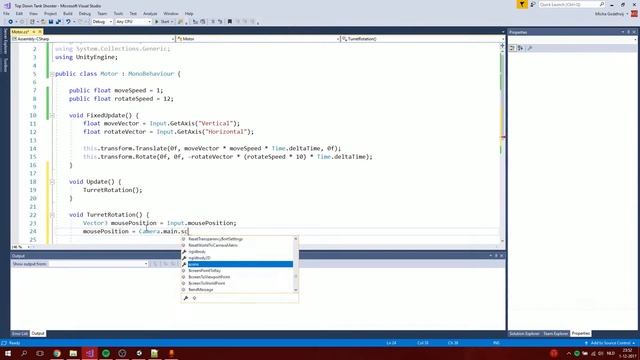Viewport: 640px width, 360px height.
Task: Filter IntelliSense by properties wrench icon
Action: [186, 298]
